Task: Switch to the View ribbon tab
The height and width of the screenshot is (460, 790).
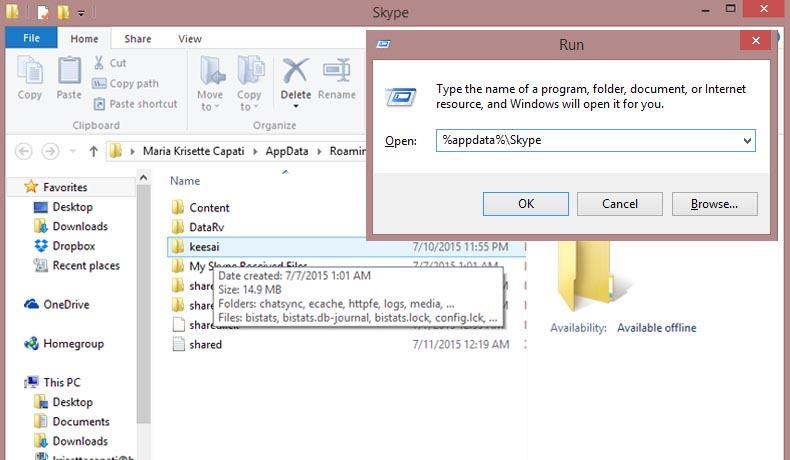Action: (189, 38)
